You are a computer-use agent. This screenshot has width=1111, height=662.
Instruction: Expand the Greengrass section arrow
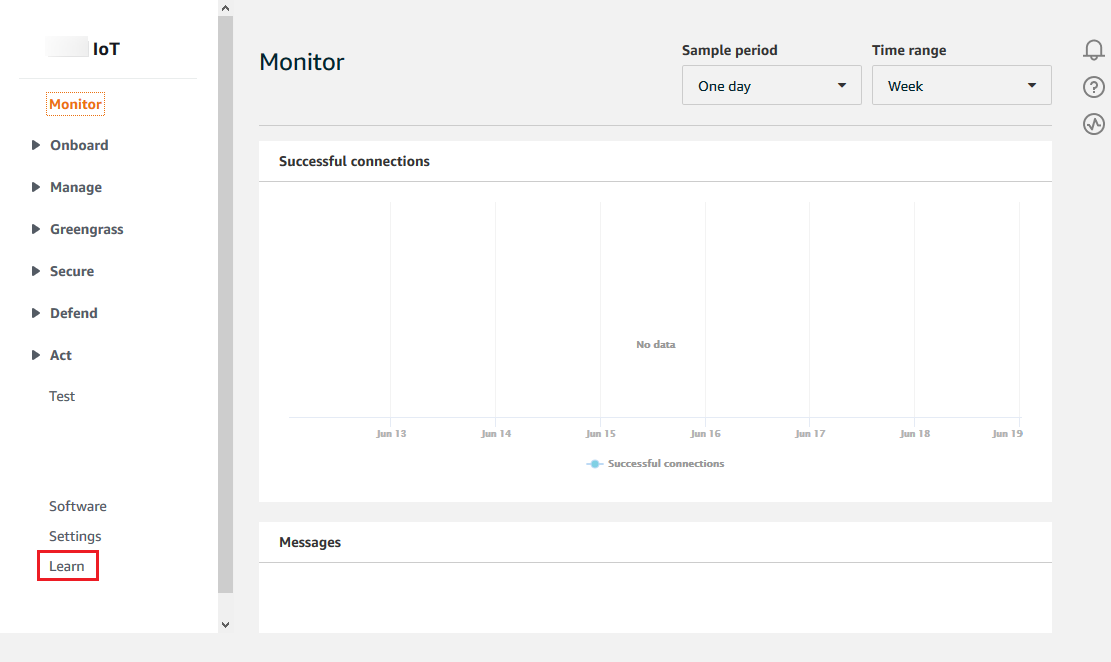click(x=36, y=229)
